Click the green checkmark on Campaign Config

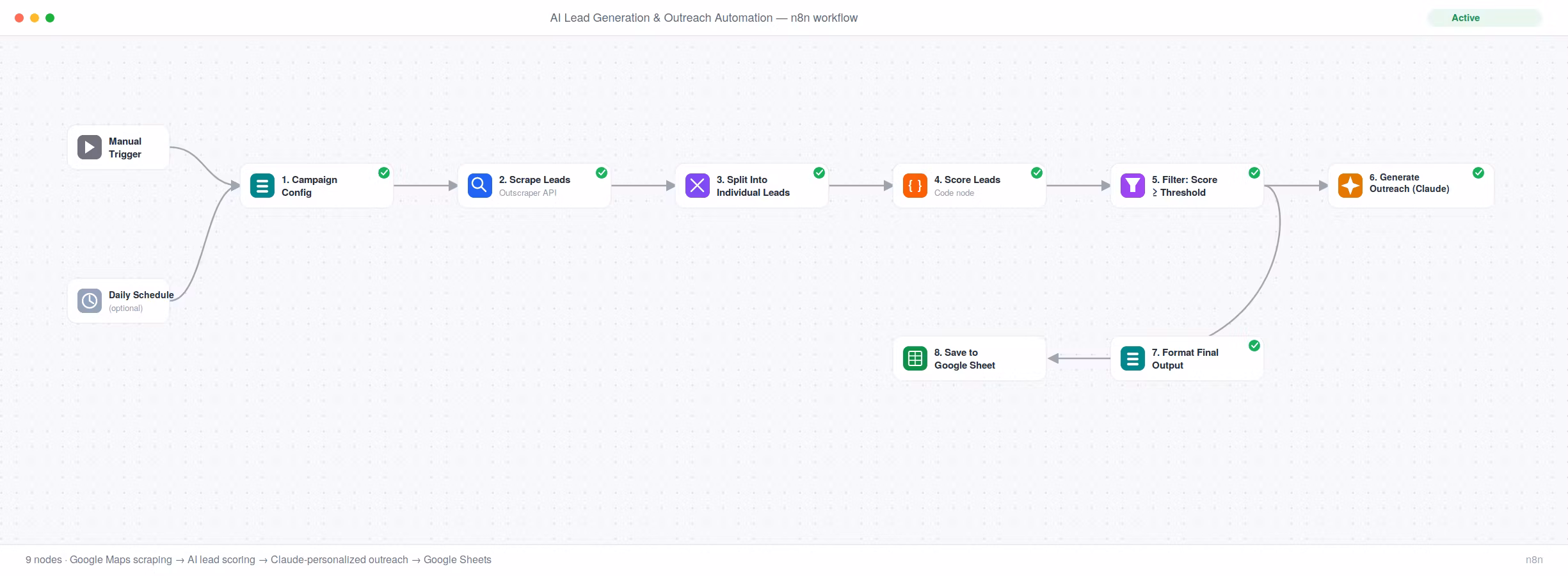pyautogui.click(x=384, y=173)
